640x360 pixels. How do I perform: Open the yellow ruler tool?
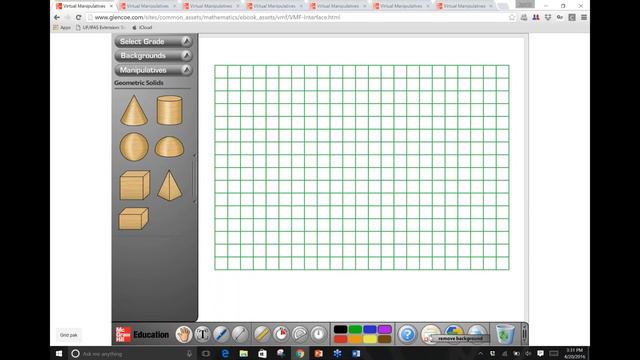pyautogui.click(x=262, y=334)
